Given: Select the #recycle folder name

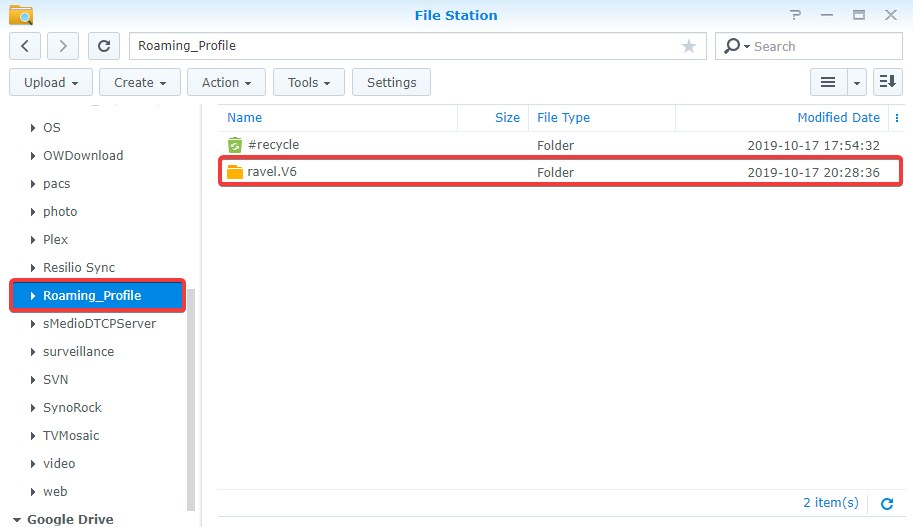Looking at the screenshot, I should click(274, 145).
